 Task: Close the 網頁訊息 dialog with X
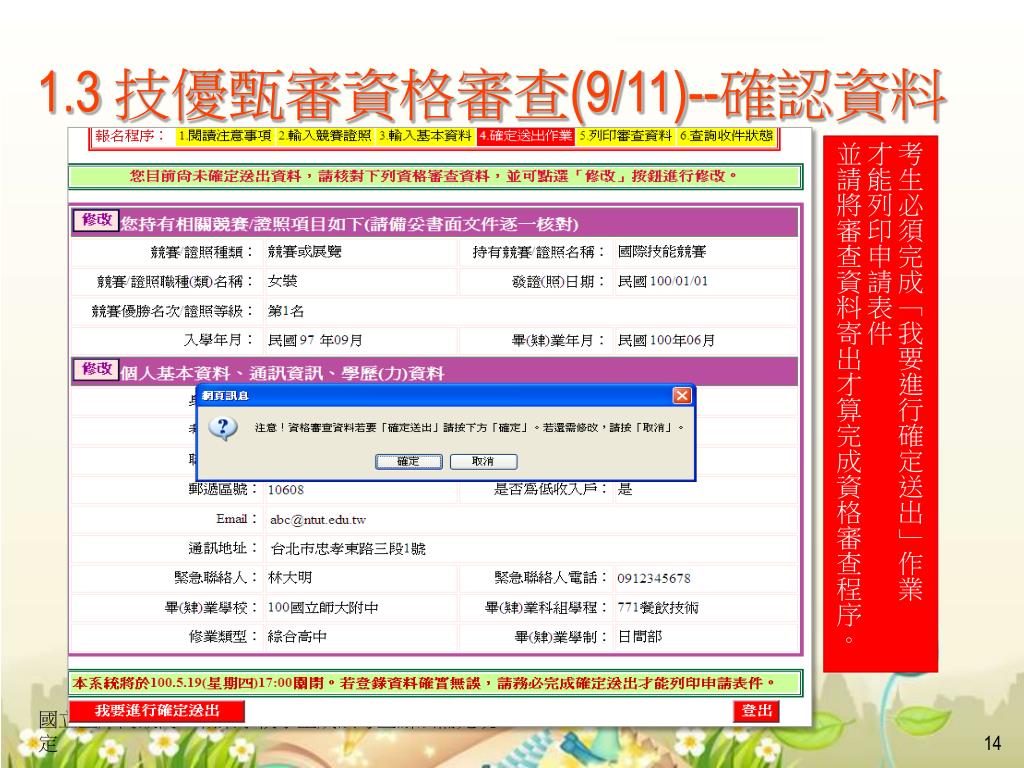pyautogui.click(x=682, y=396)
